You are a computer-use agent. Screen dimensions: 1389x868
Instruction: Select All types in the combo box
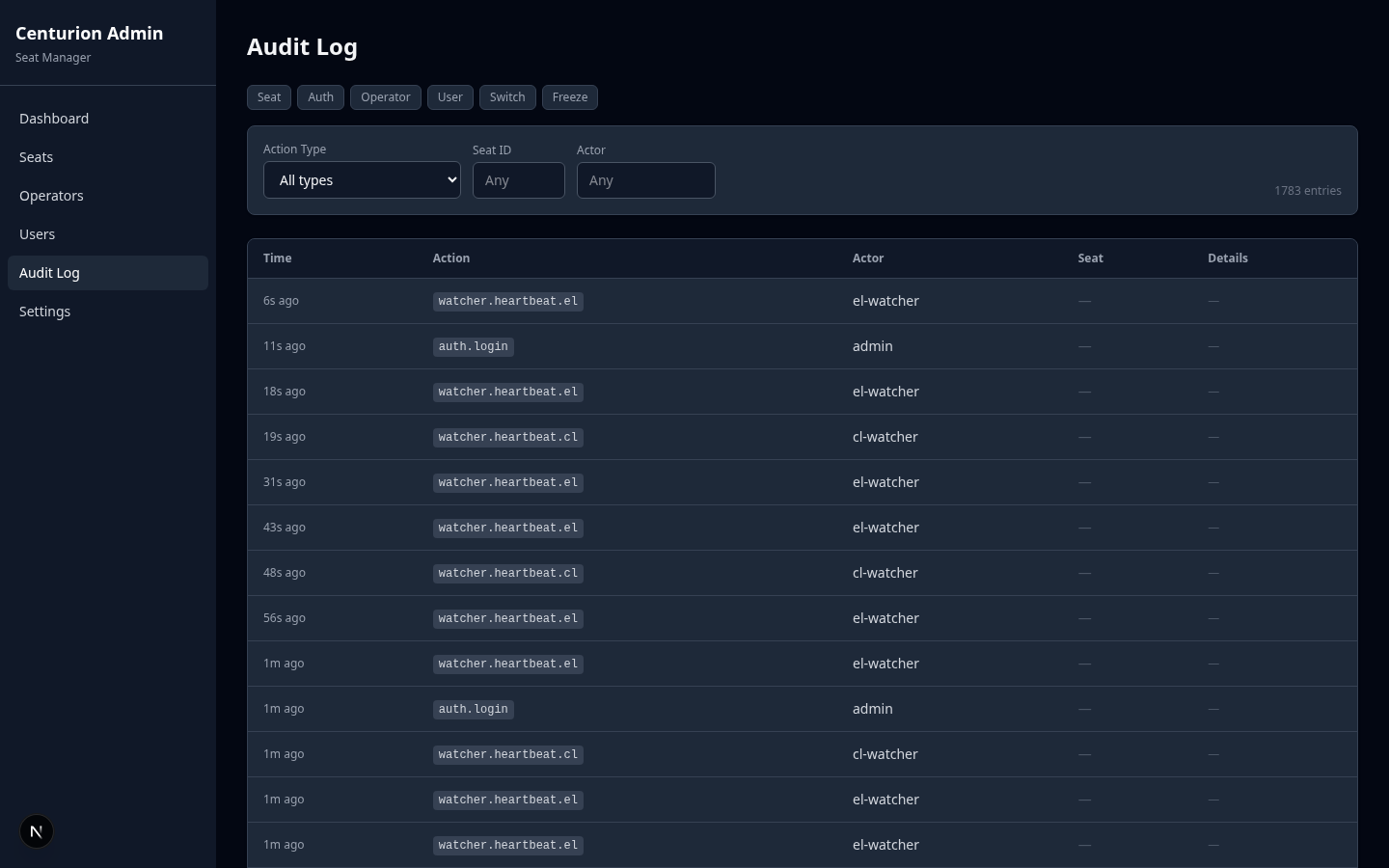coord(362,179)
